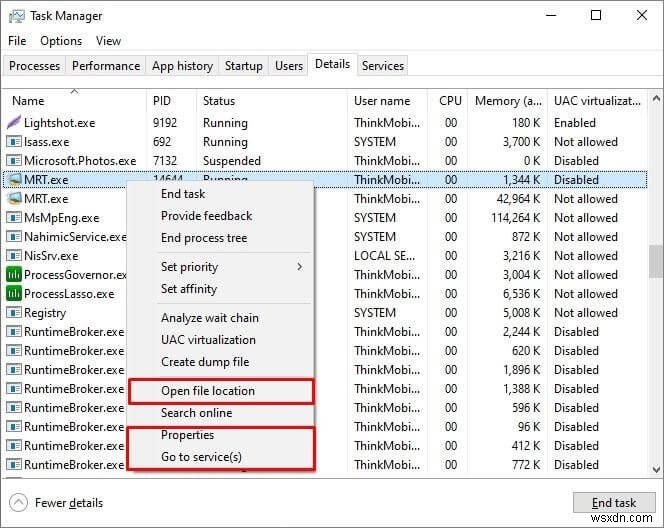This screenshot has height=528, width=664.
Task: Open the File menu
Action: pos(17,41)
